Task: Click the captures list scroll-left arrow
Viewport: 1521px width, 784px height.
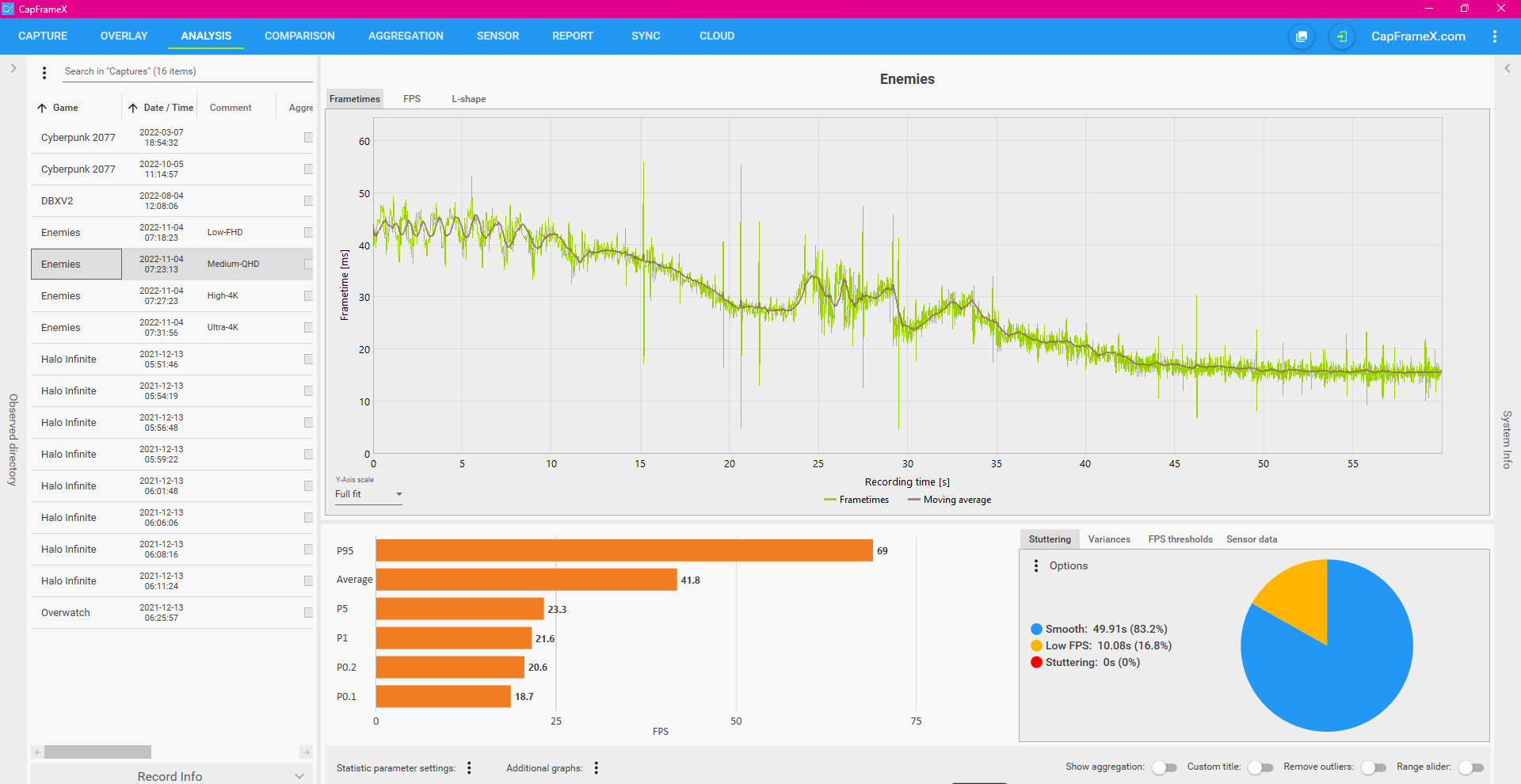Action: point(37,752)
